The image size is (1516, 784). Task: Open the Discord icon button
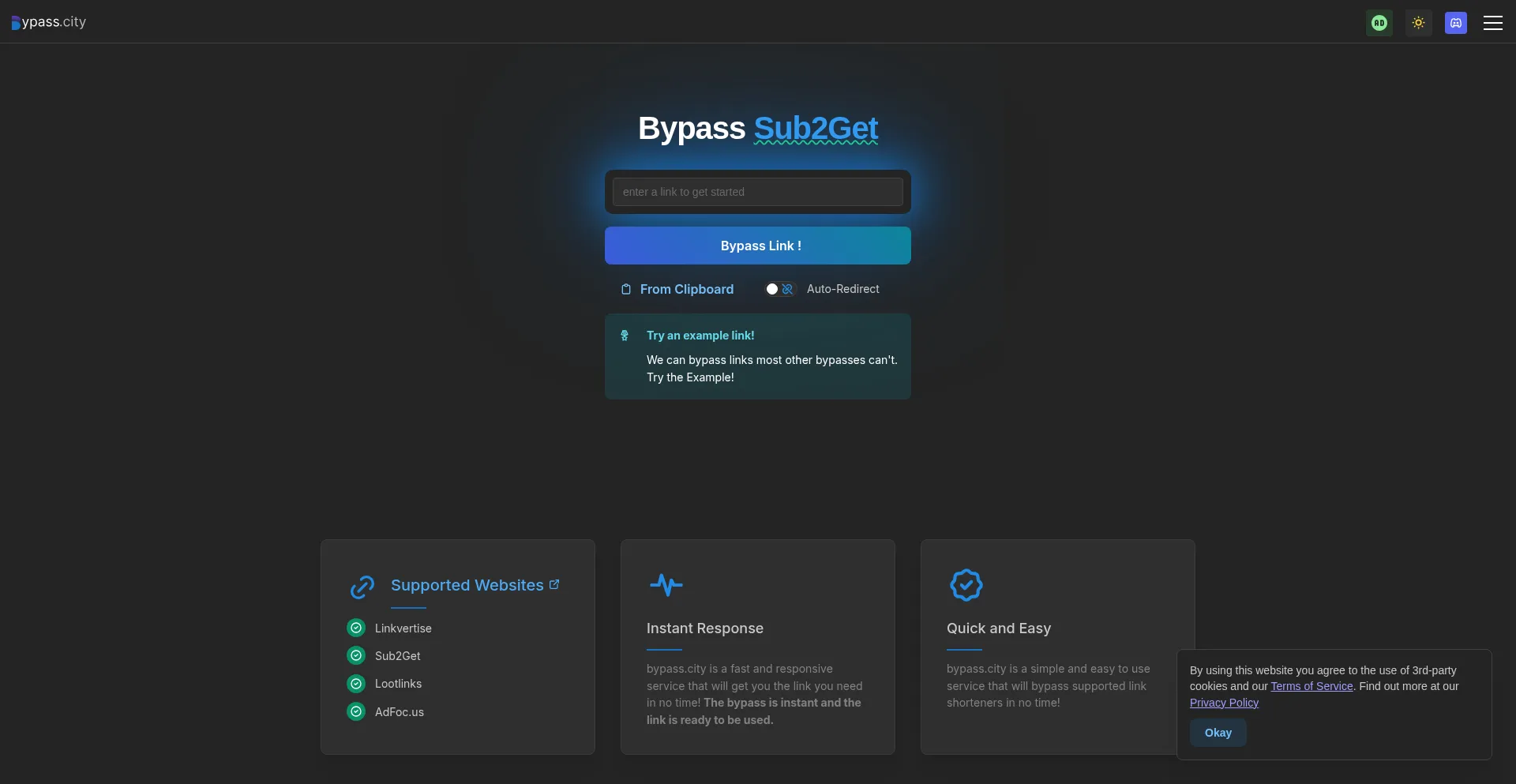1456,23
